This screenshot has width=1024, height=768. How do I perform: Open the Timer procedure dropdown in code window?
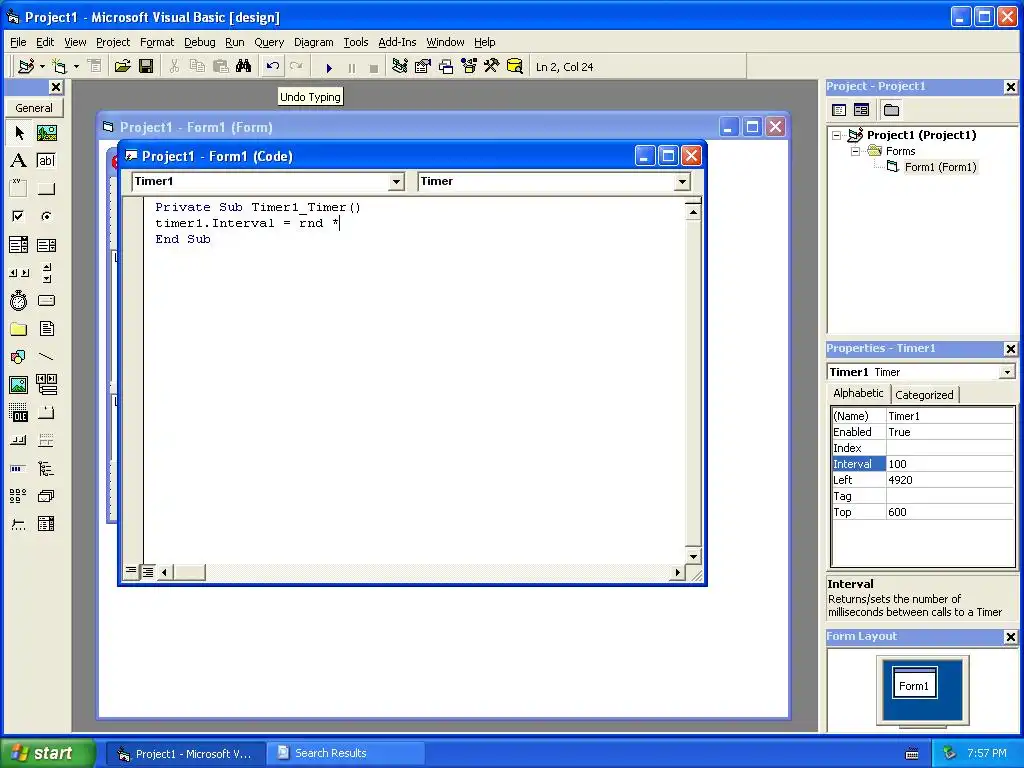(682, 182)
